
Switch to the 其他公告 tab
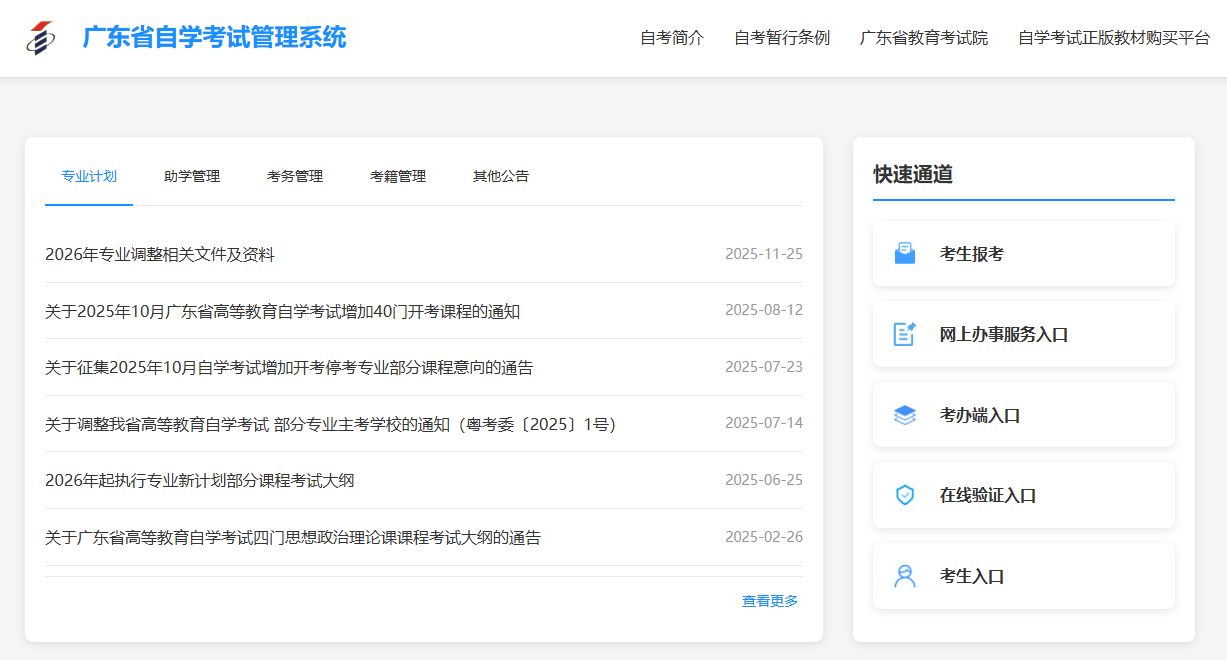[x=501, y=177]
